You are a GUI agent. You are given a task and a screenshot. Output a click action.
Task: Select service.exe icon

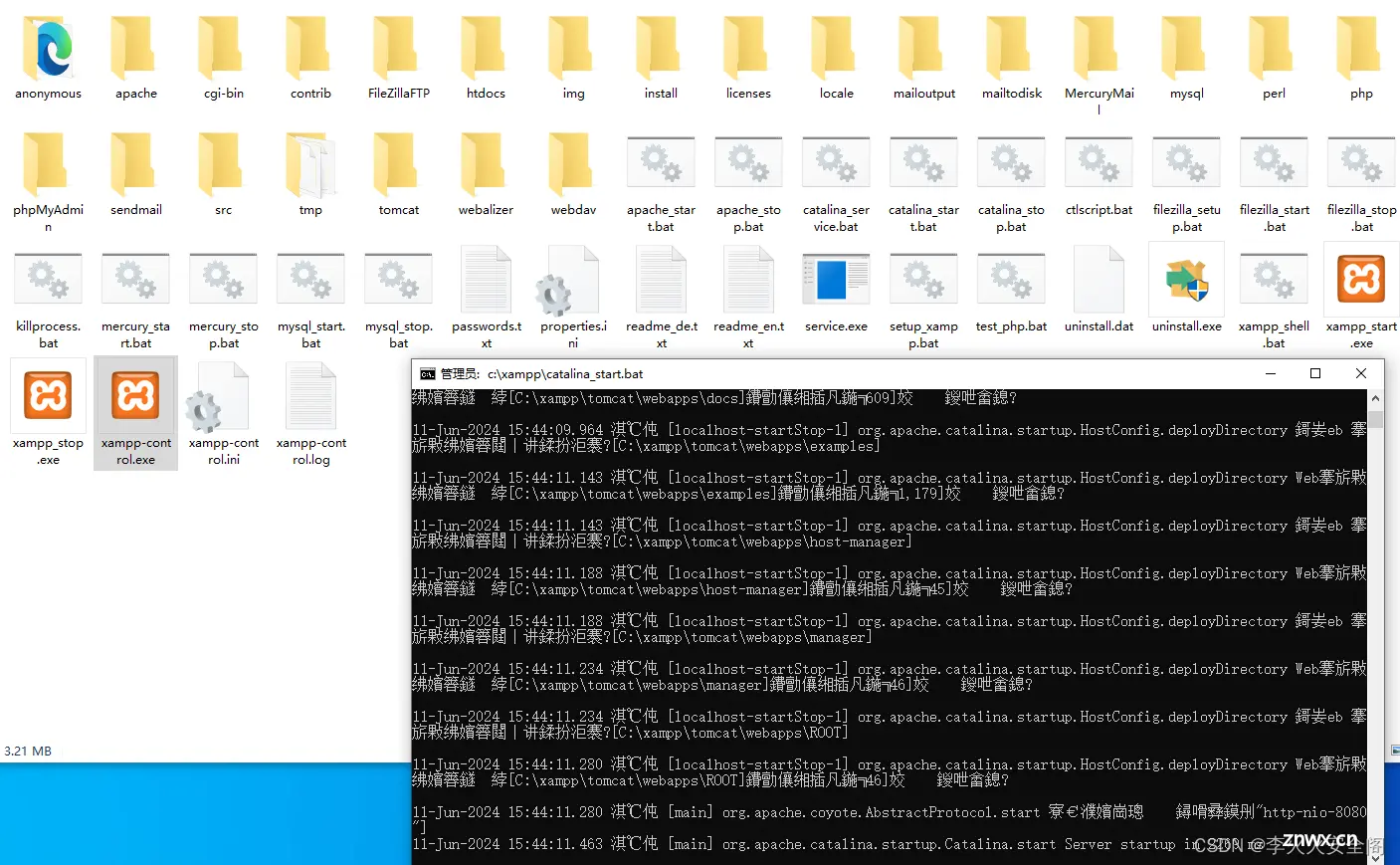point(836,280)
